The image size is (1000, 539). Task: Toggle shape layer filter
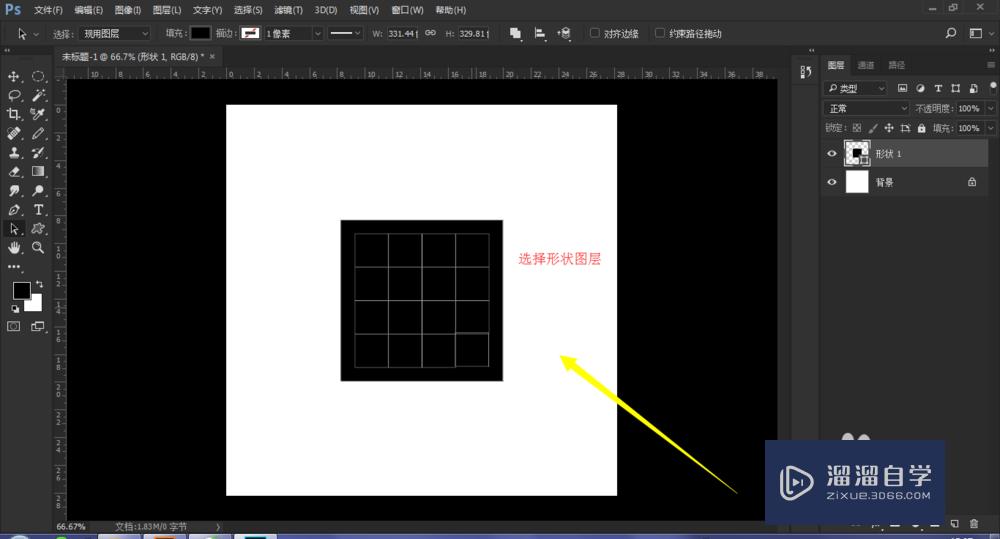[955, 88]
